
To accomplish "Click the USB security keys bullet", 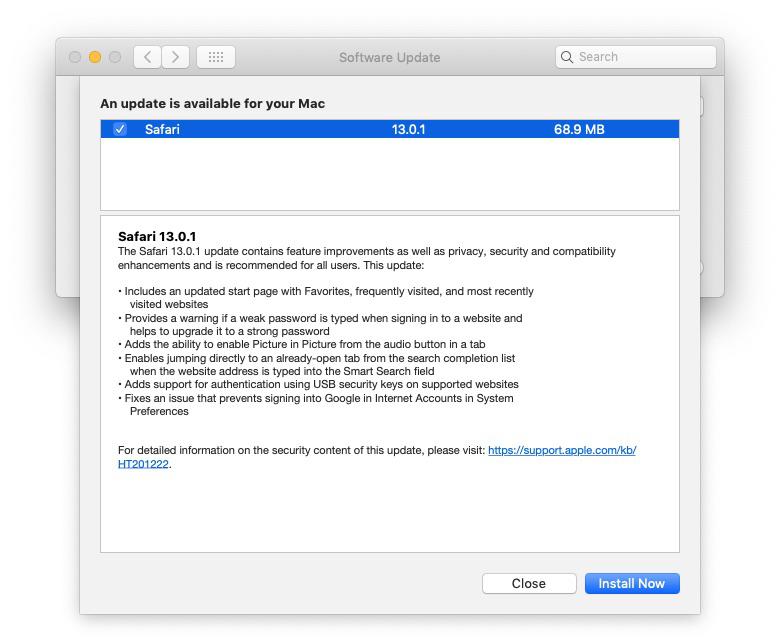I will (318, 384).
